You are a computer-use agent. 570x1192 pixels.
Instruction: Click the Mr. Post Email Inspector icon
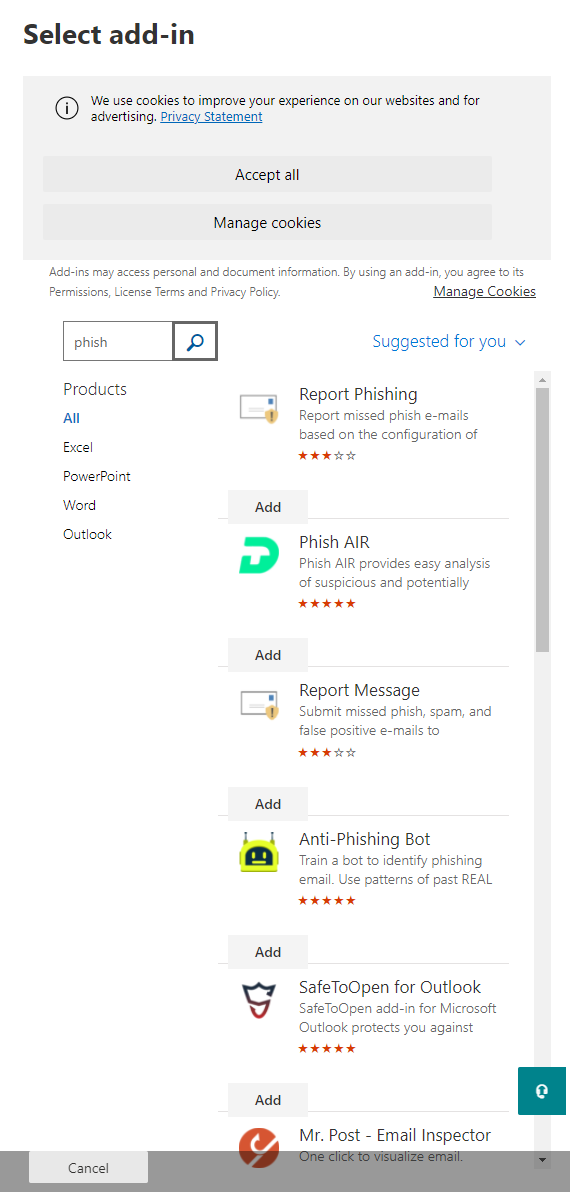(259, 1146)
